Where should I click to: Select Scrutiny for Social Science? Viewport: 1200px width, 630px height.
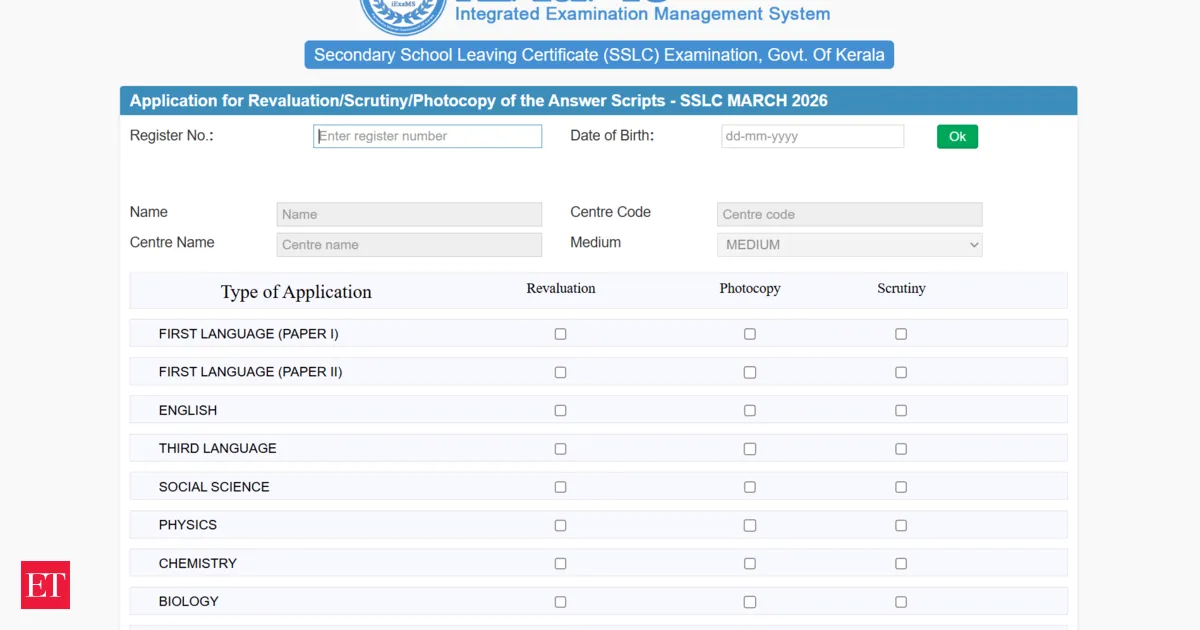click(x=901, y=487)
